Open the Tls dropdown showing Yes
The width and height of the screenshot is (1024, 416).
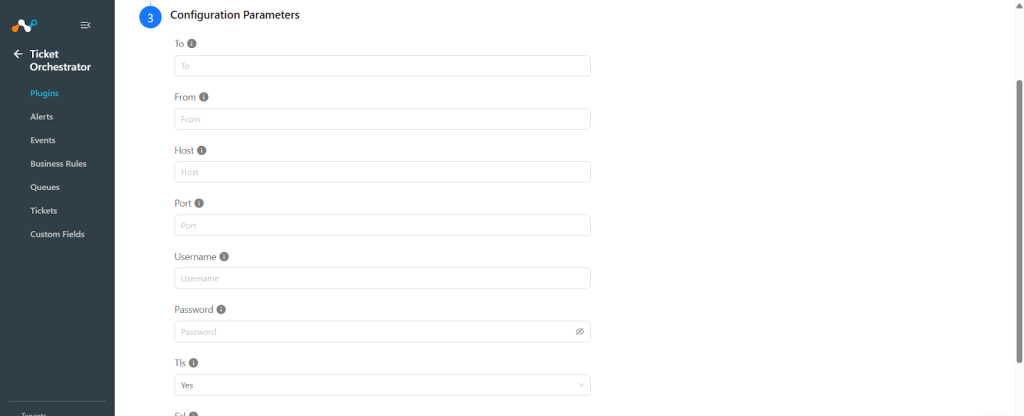click(382, 385)
